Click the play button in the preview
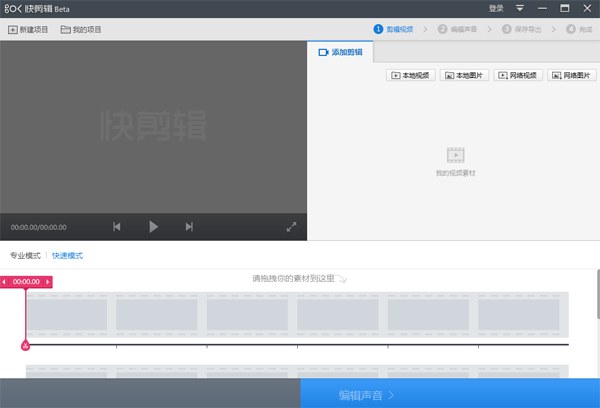 (x=153, y=227)
